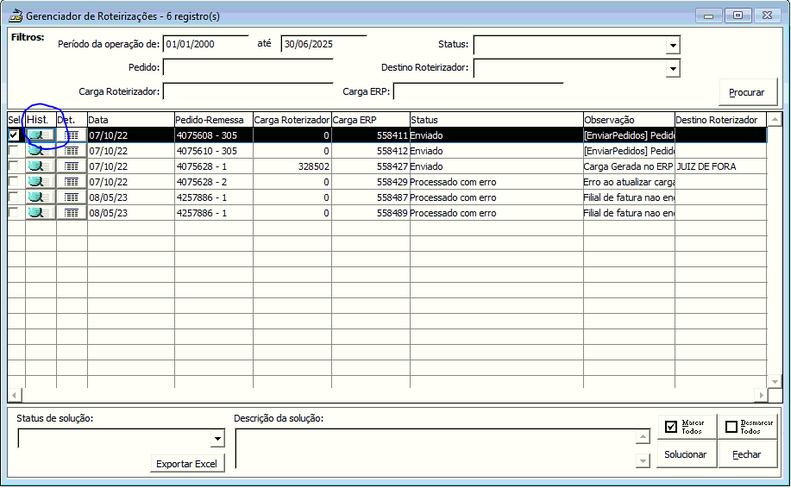
Task: Click the Procurar button
Action: click(747, 92)
